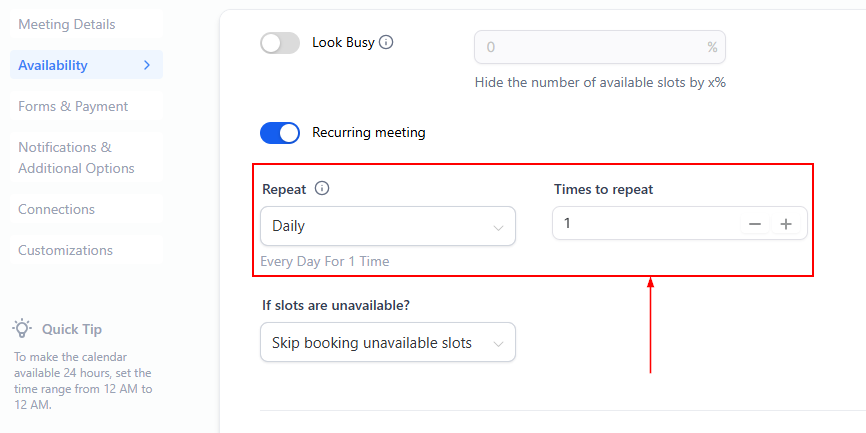Click the Look Busy info icon
This screenshot has width=866, height=433.
click(x=386, y=43)
